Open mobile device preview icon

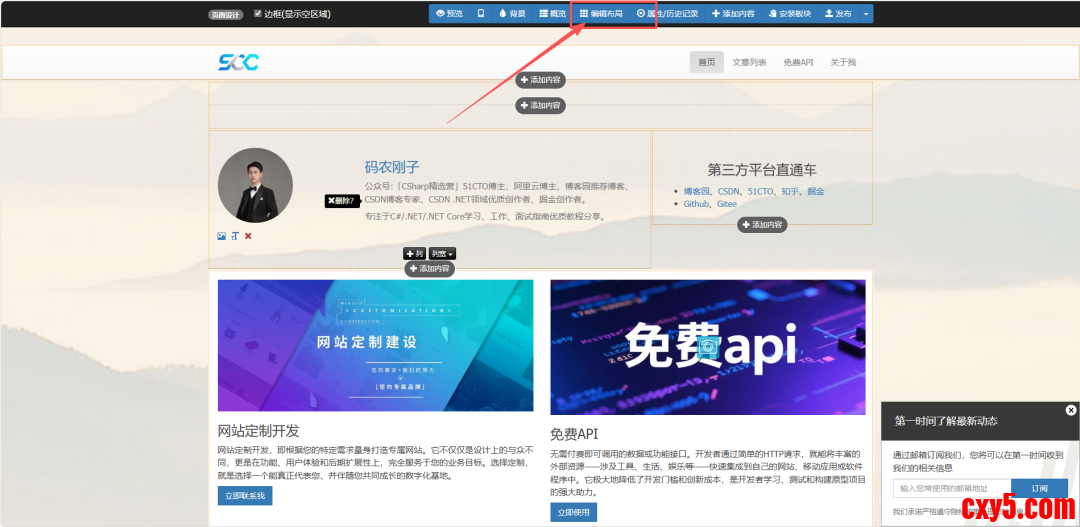coord(481,14)
